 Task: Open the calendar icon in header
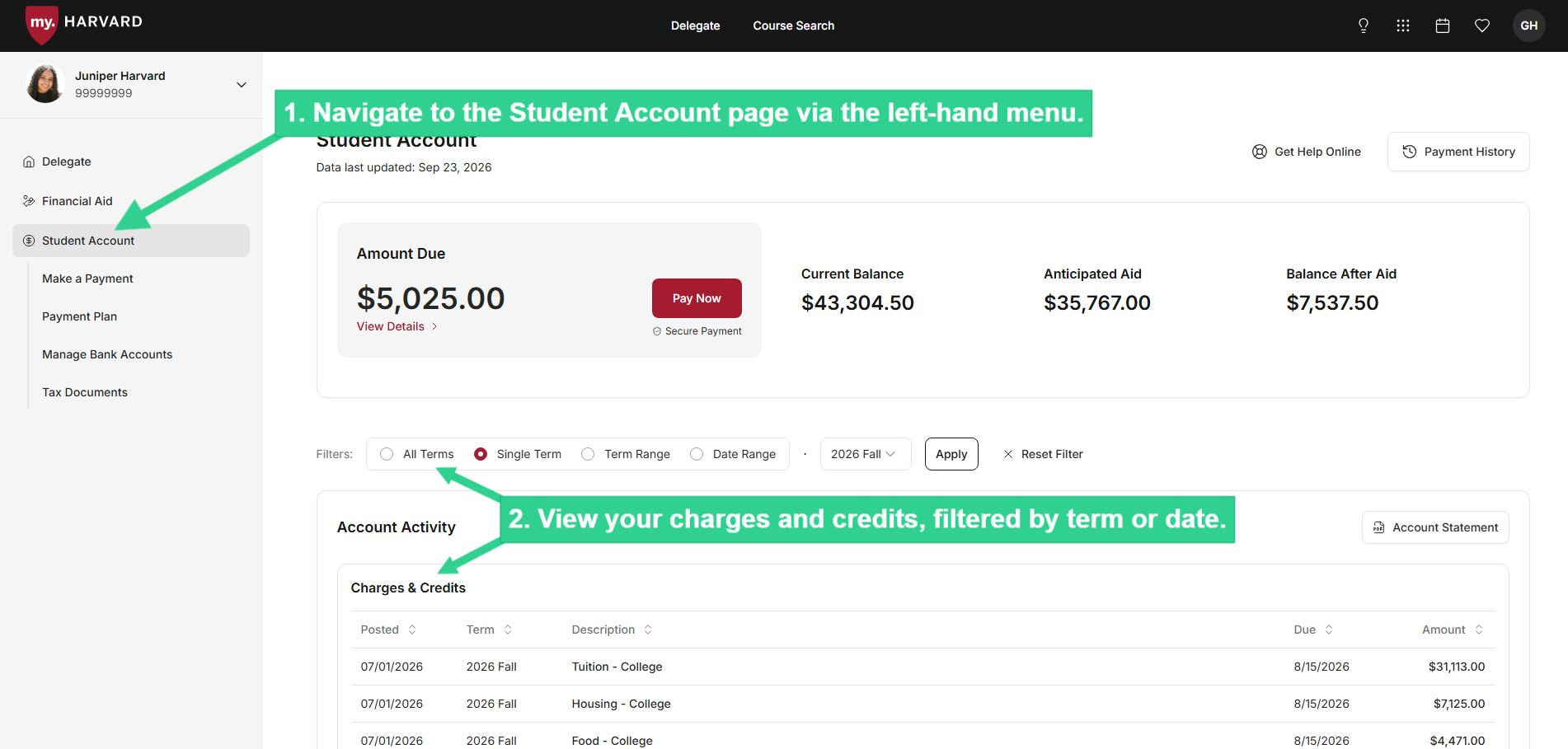coord(1443,26)
